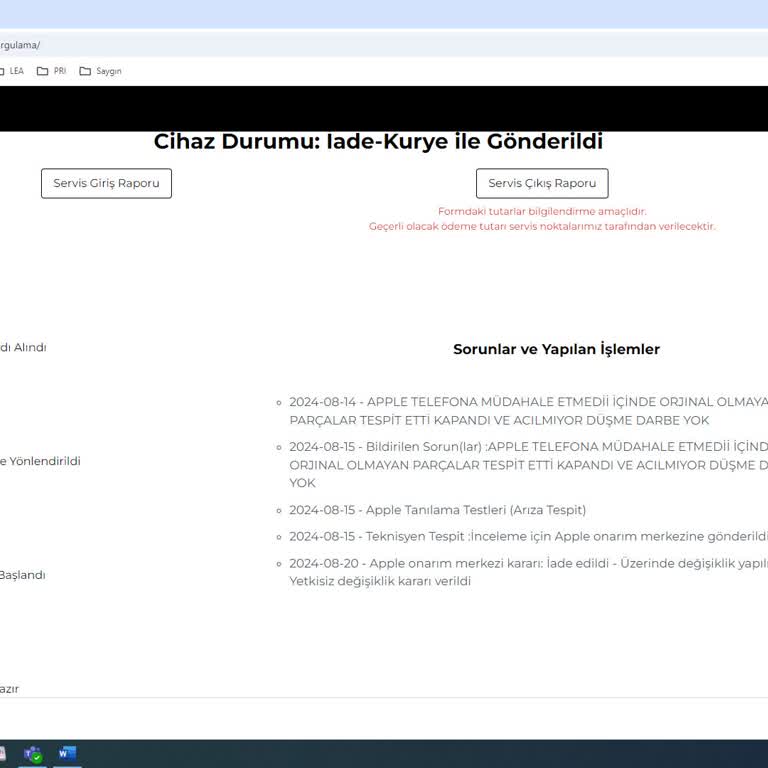Click the partial 'Başlandı' status step
The height and width of the screenshot is (768, 768).
[23, 575]
